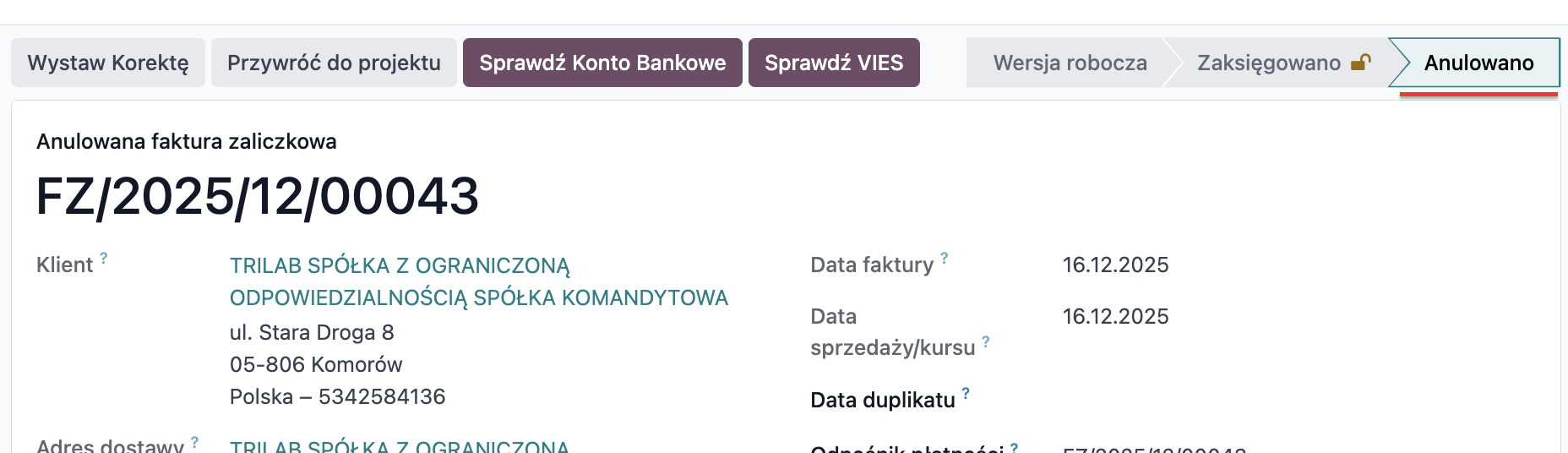This screenshot has height=453, width=1568.
Task: Click the address line ul. Stara Droga 8
Action: click(x=312, y=332)
